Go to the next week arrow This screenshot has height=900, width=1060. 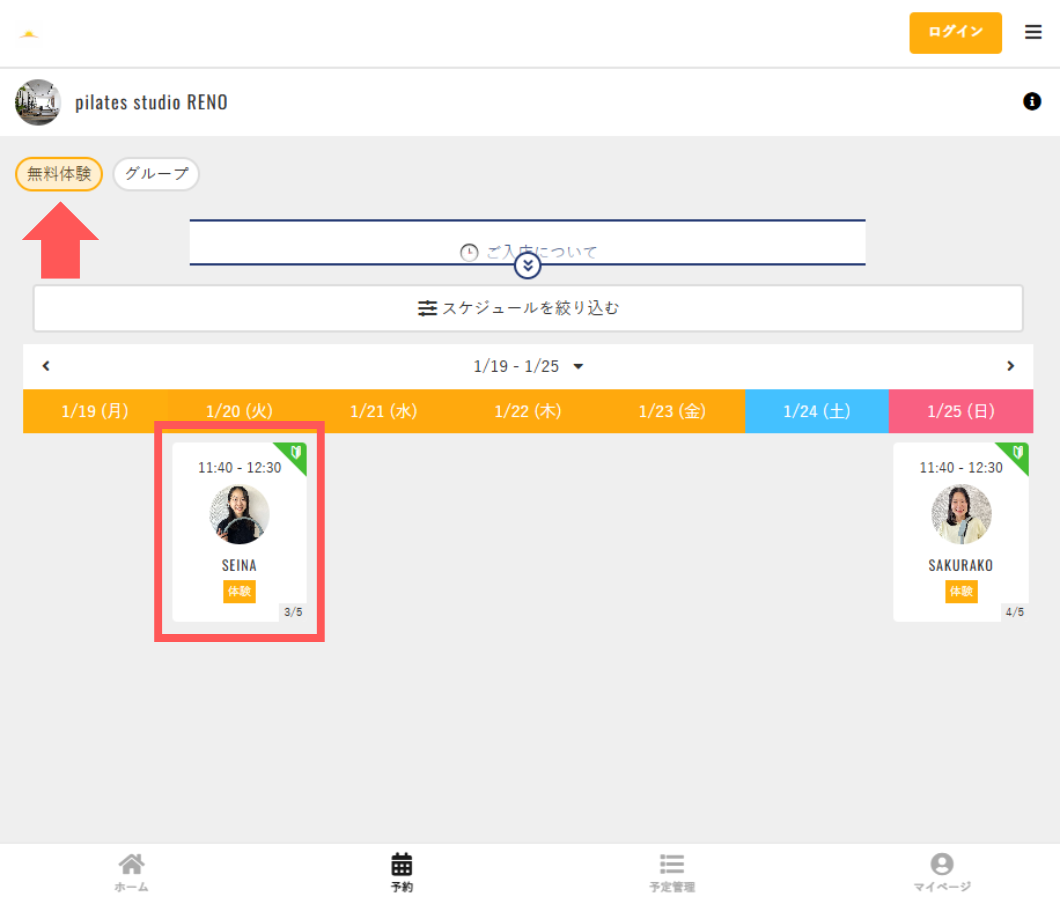pos(1010,366)
